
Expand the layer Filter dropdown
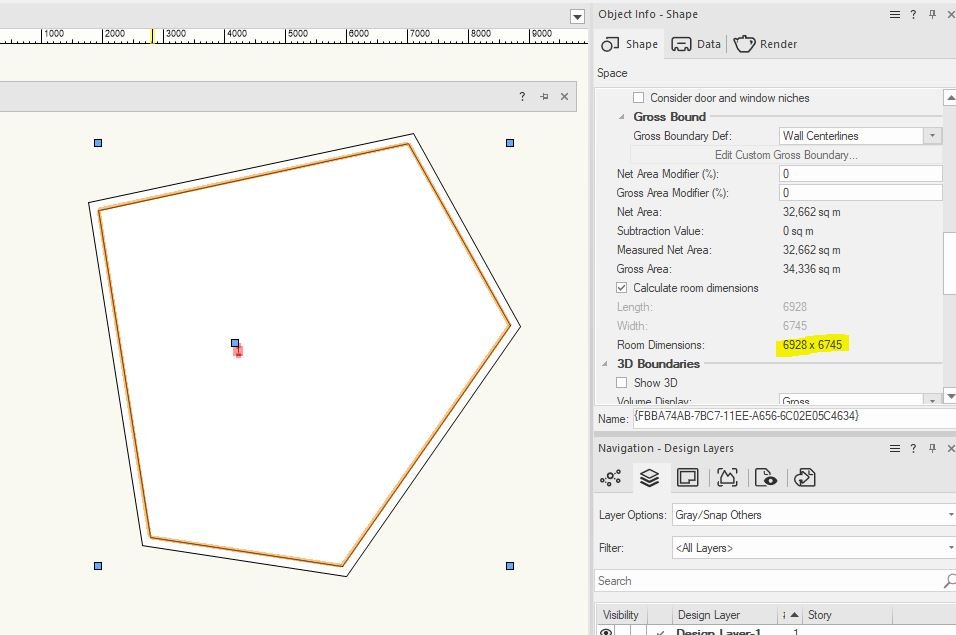coord(812,548)
